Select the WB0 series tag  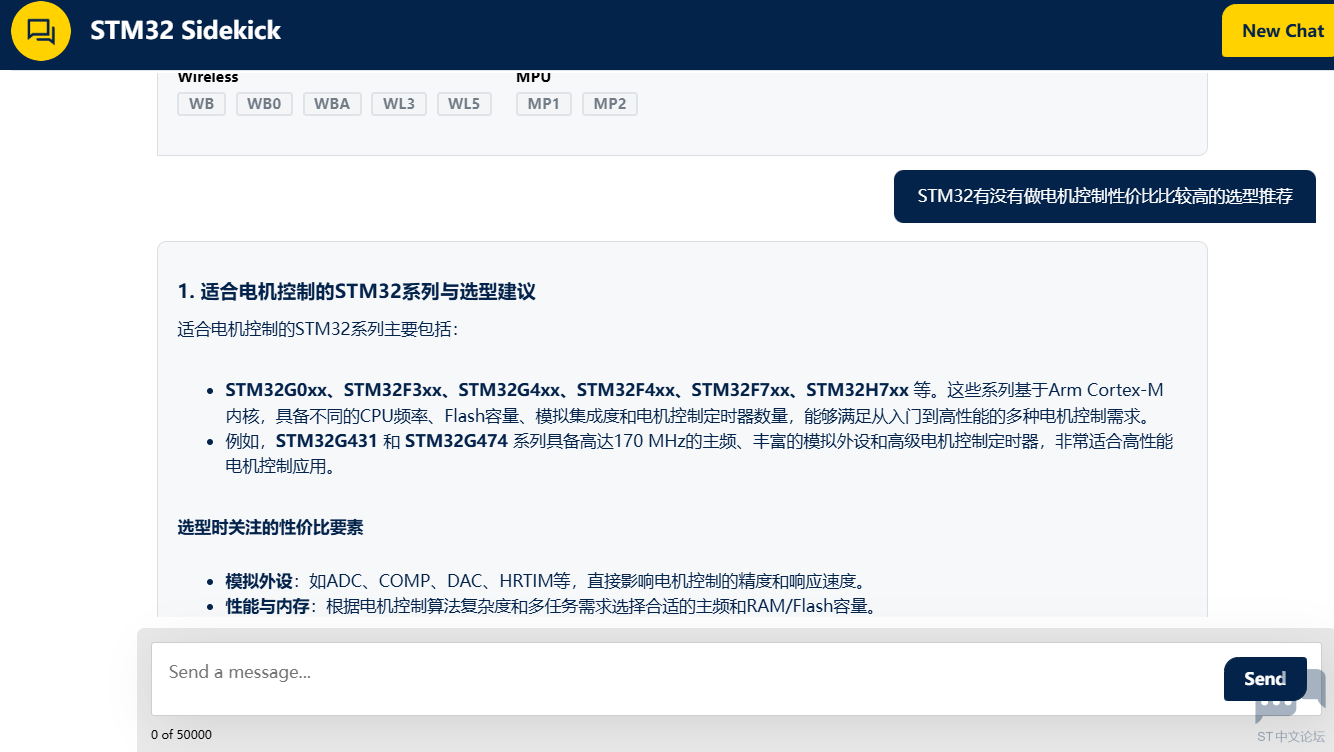click(x=264, y=104)
